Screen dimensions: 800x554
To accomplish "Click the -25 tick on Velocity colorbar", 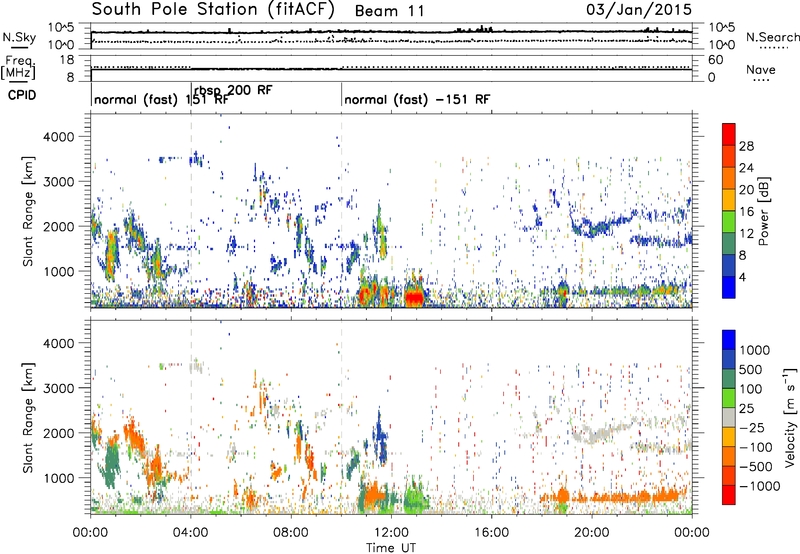I will tap(752, 428).
